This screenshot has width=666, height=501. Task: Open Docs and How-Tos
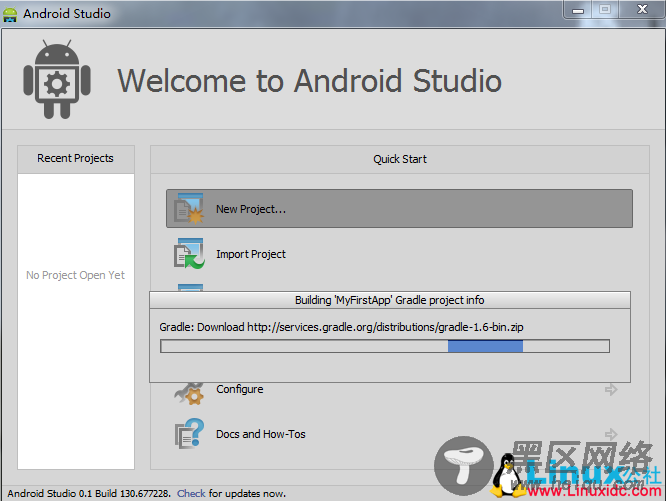(x=261, y=434)
